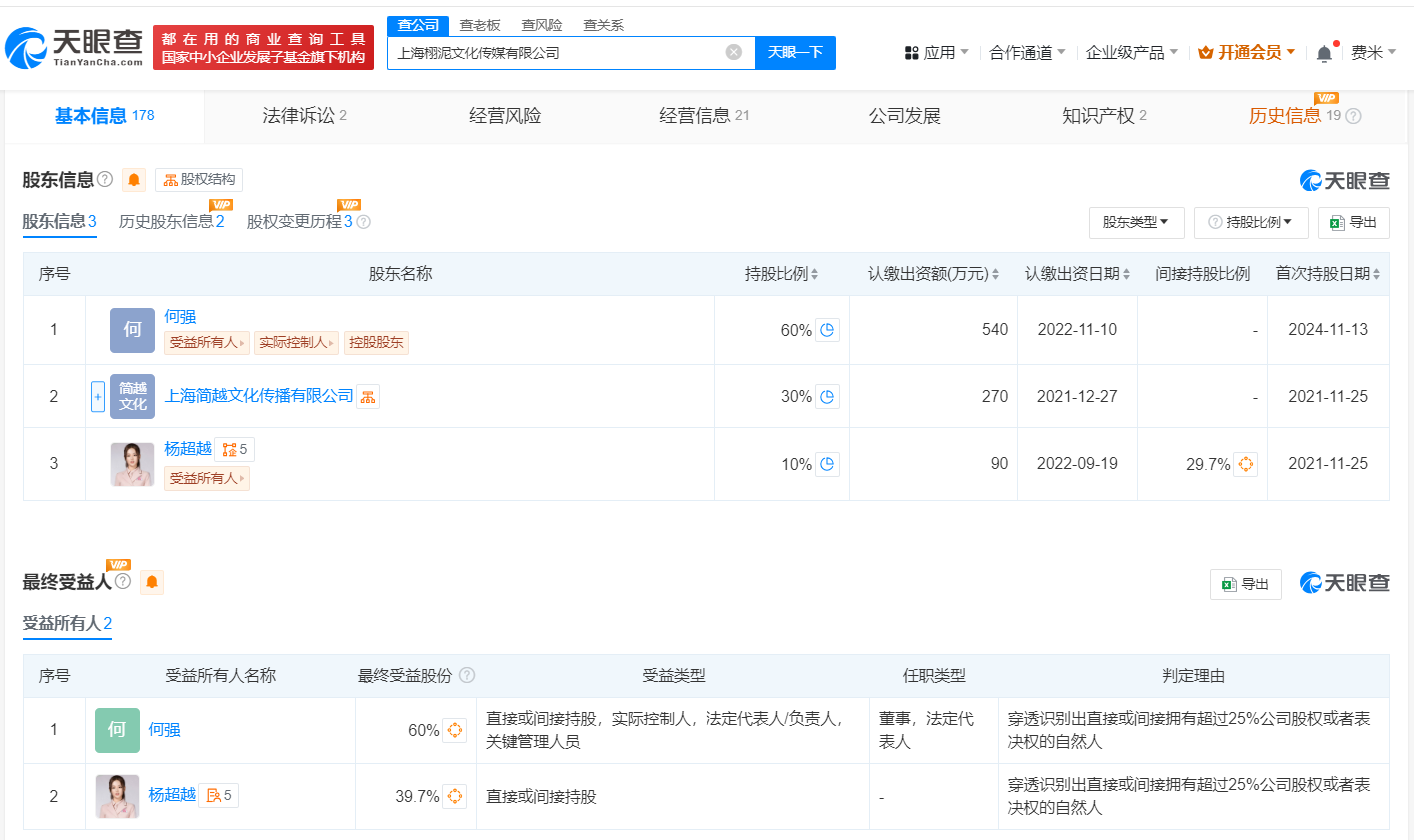Click the orange alert bell next to 最终受益人

point(152,582)
